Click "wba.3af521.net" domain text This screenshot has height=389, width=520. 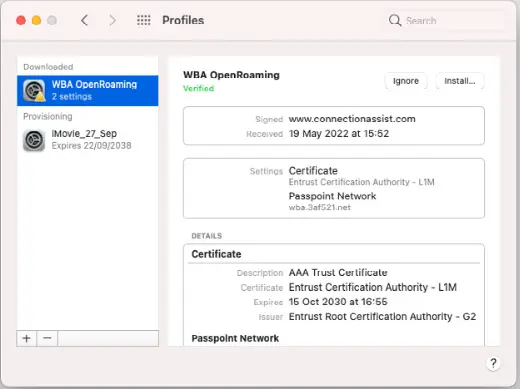pyautogui.click(x=320, y=207)
